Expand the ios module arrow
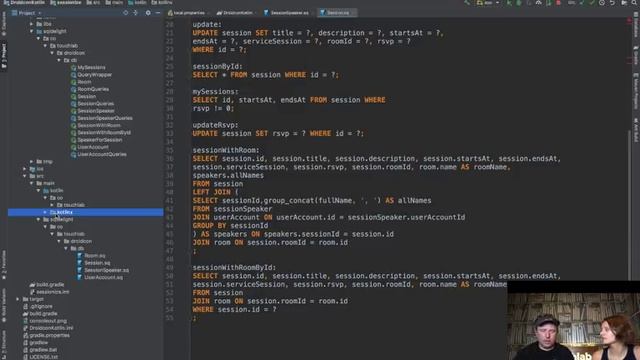The height and width of the screenshot is (360, 640). pyautogui.click(x=24, y=169)
